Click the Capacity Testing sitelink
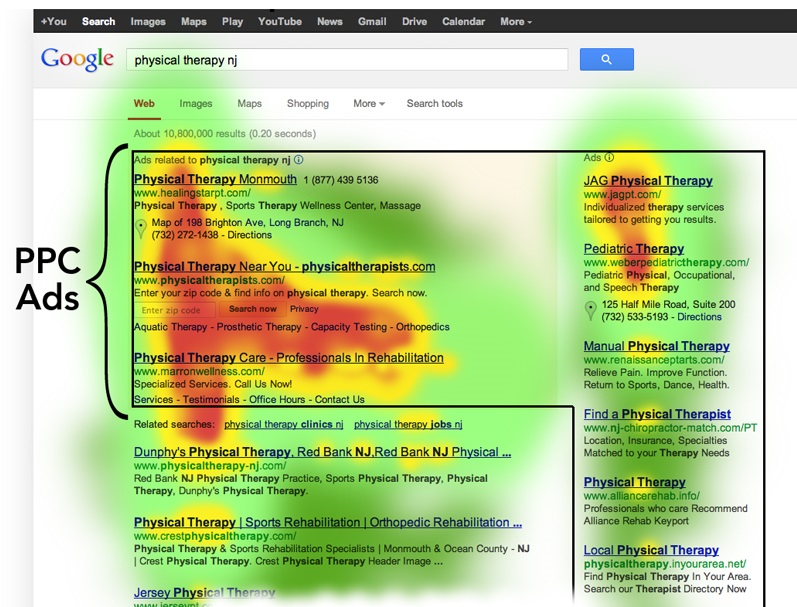The height and width of the screenshot is (607, 797). pos(349,327)
